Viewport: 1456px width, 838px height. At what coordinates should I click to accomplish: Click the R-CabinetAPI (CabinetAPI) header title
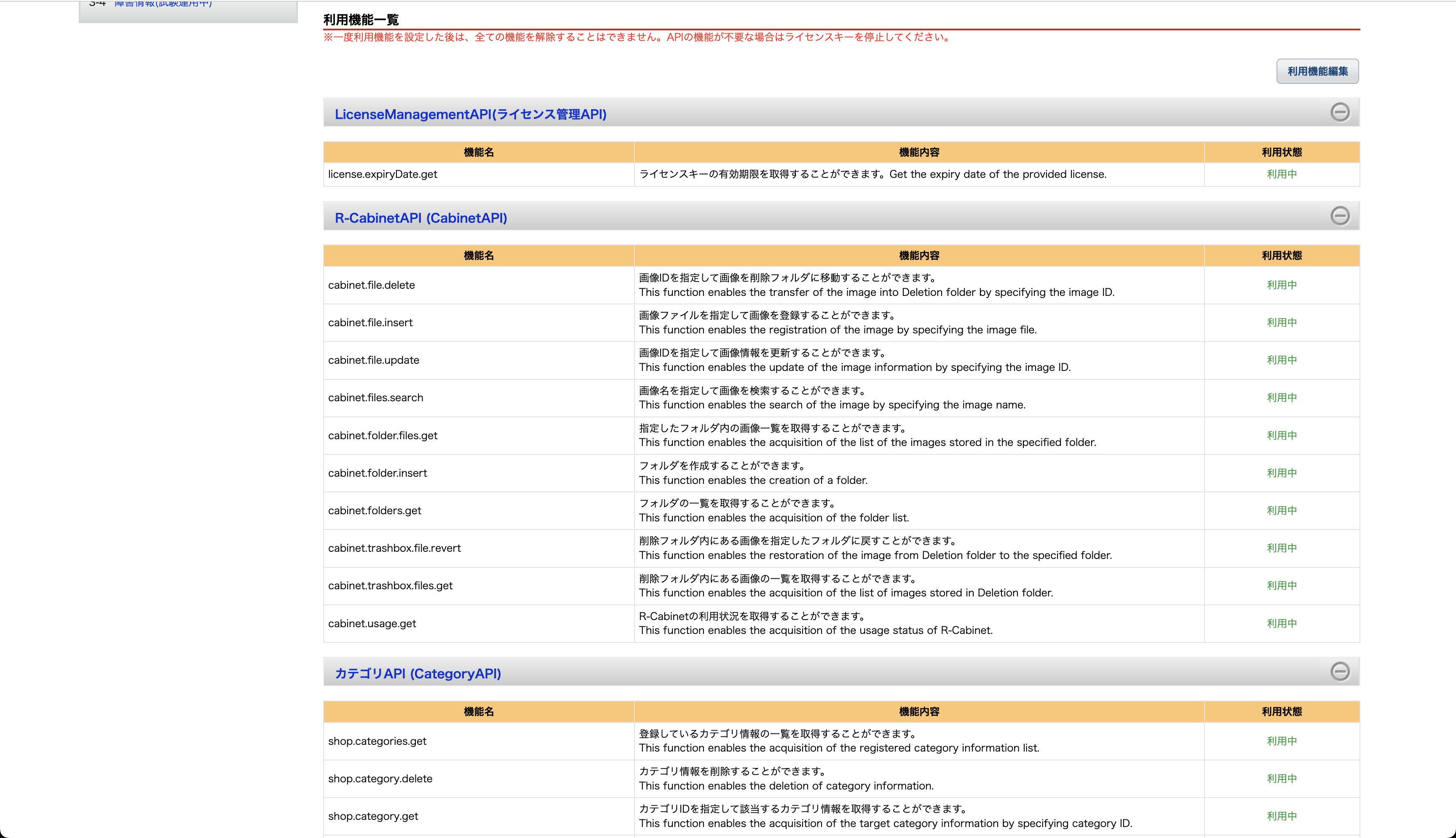(x=421, y=218)
